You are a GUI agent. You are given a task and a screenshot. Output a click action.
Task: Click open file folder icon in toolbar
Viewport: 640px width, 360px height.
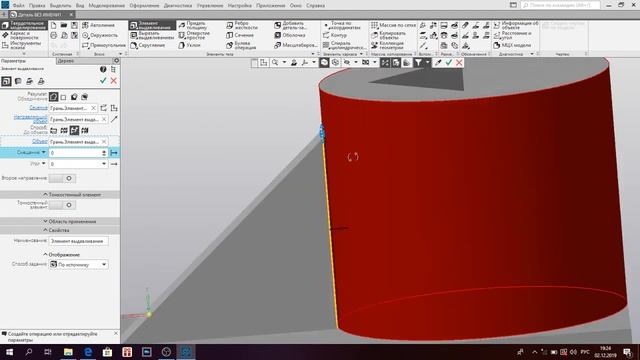[64, 25]
